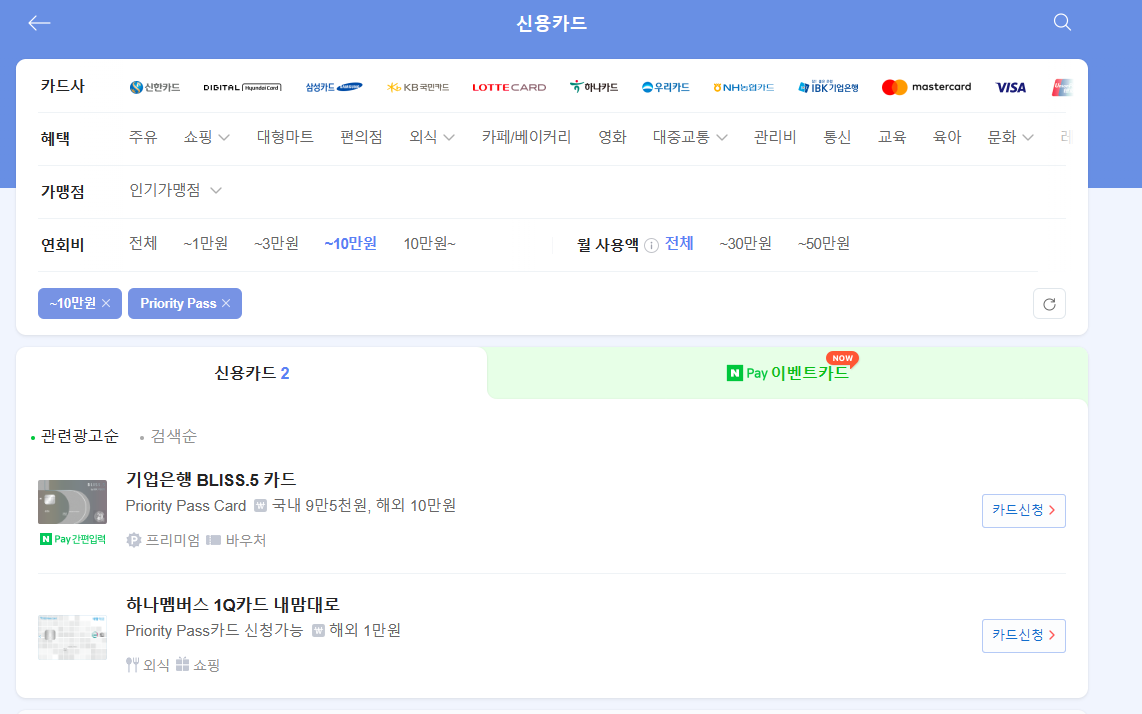Click the 국내 9만5천원, 해외 10만원 fee text
The width and height of the screenshot is (1142, 714).
point(363,506)
